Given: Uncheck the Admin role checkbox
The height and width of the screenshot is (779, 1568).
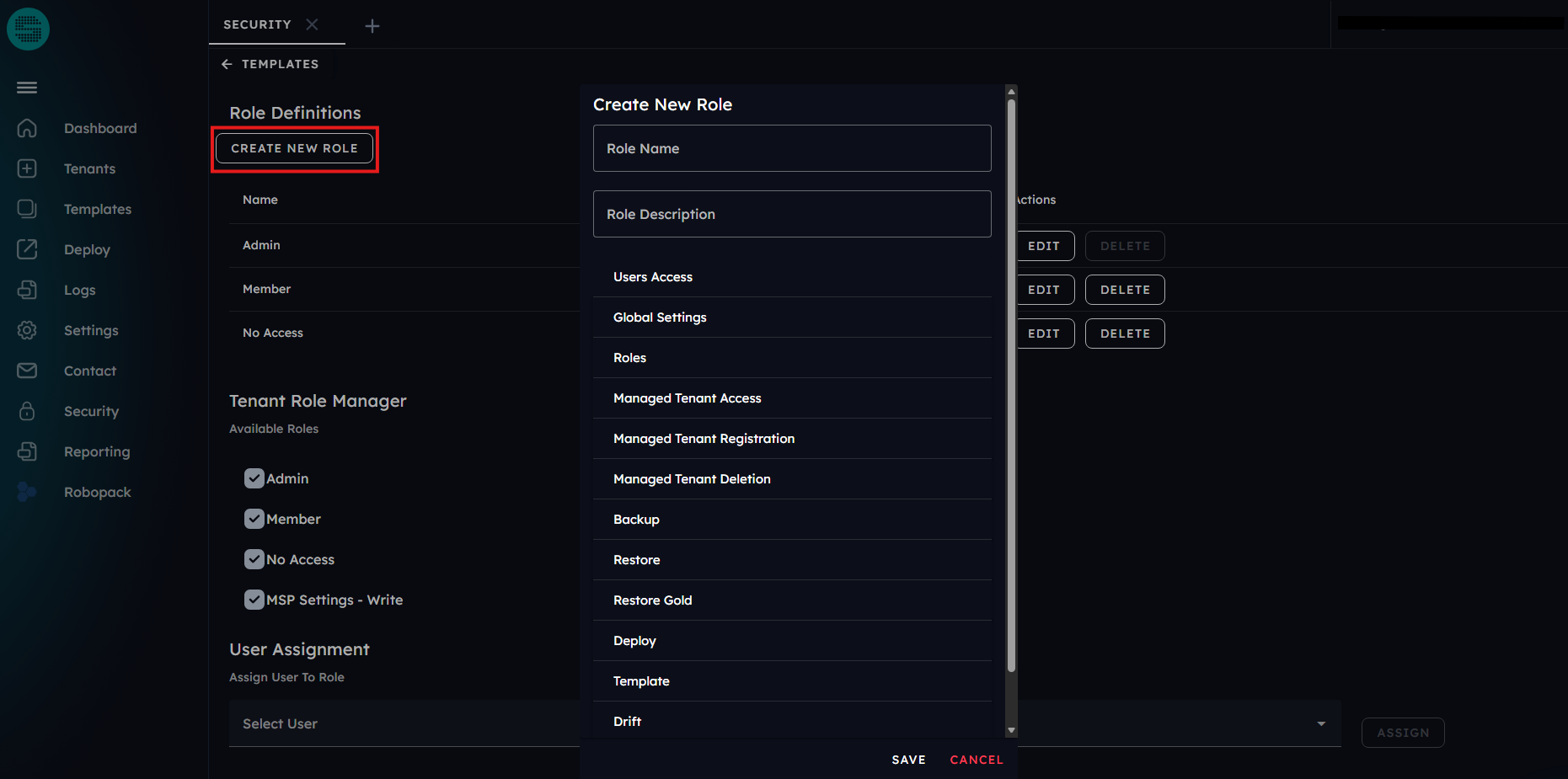Looking at the screenshot, I should click(254, 478).
